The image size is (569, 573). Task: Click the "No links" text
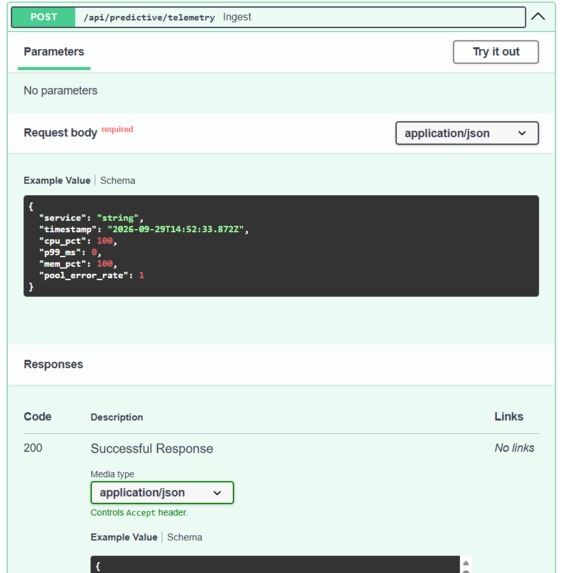pyautogui.click(x=514, y=448)
